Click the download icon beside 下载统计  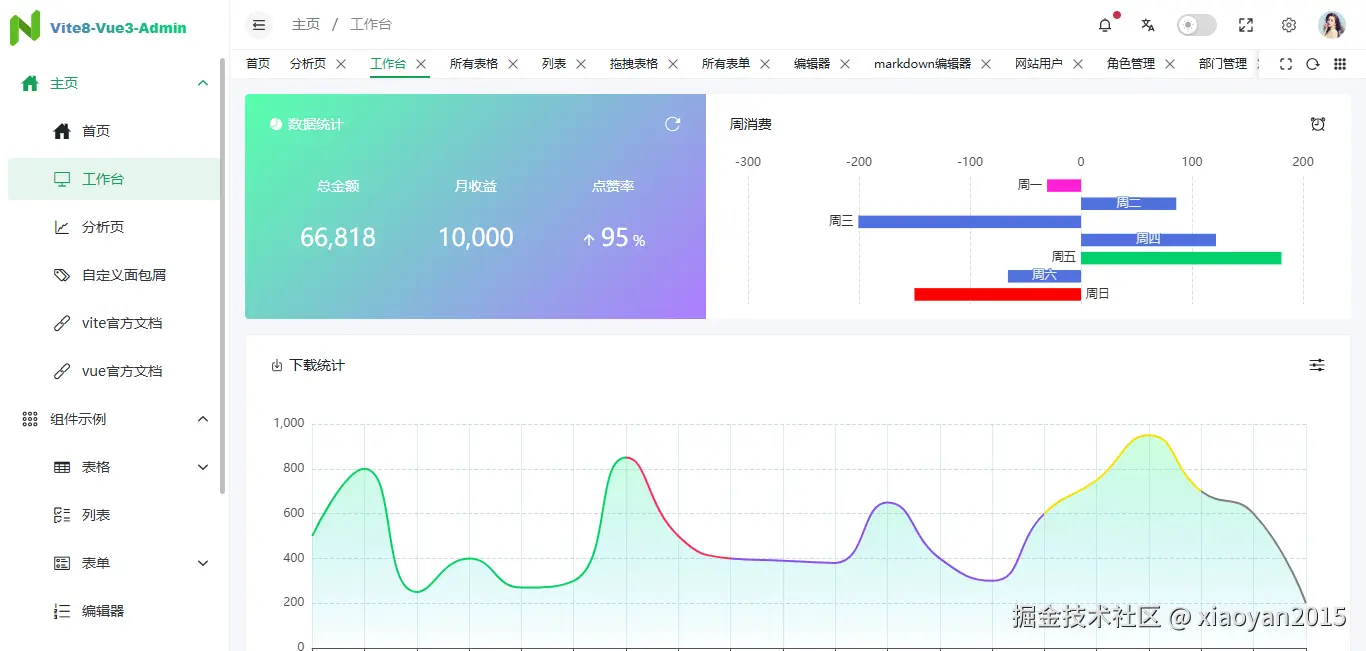pos(277,366)
